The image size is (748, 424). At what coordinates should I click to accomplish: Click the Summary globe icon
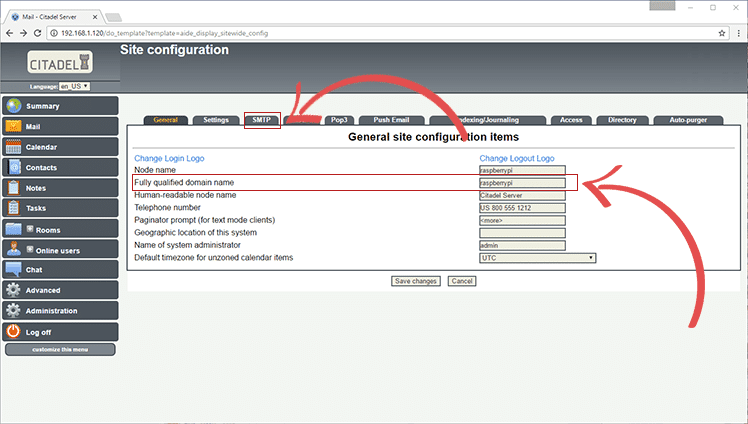[x=14, y=106]
